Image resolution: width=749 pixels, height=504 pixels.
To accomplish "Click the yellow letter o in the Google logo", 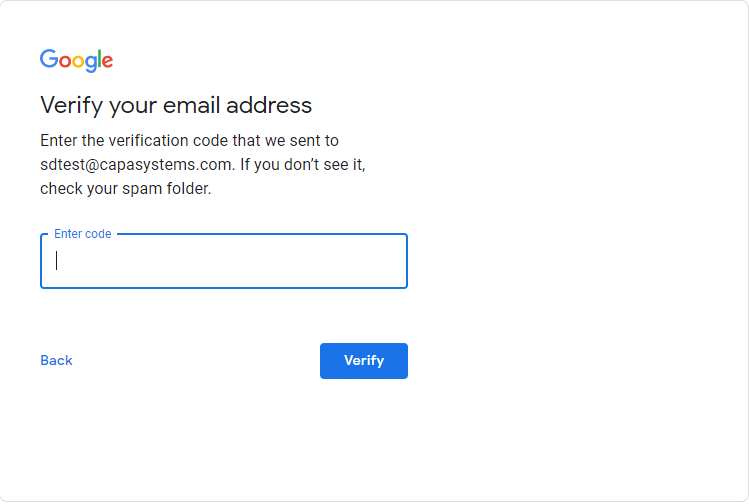I will point(78,61).
